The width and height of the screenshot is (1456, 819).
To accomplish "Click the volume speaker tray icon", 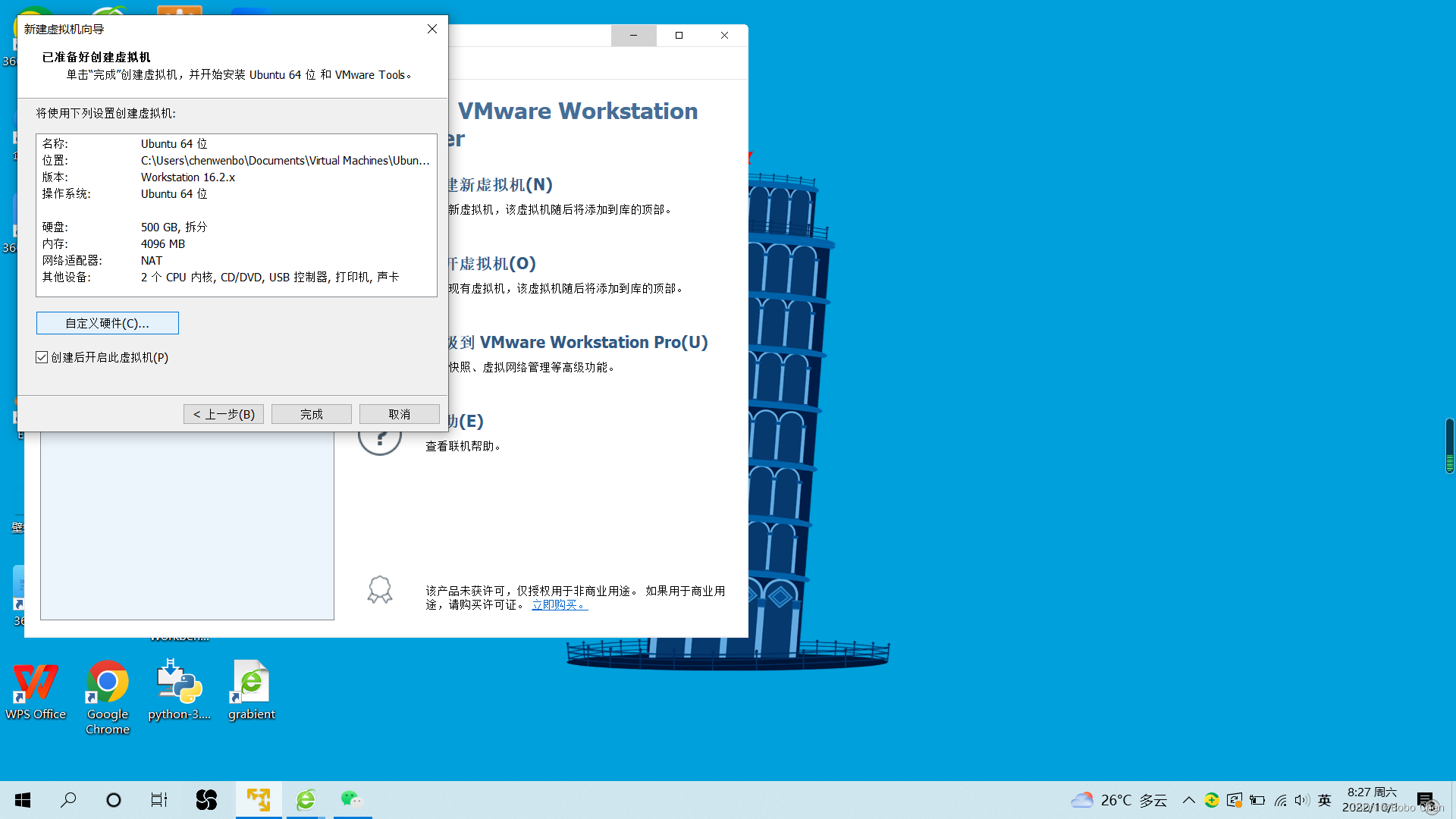I will click(x=1302, y=800).
